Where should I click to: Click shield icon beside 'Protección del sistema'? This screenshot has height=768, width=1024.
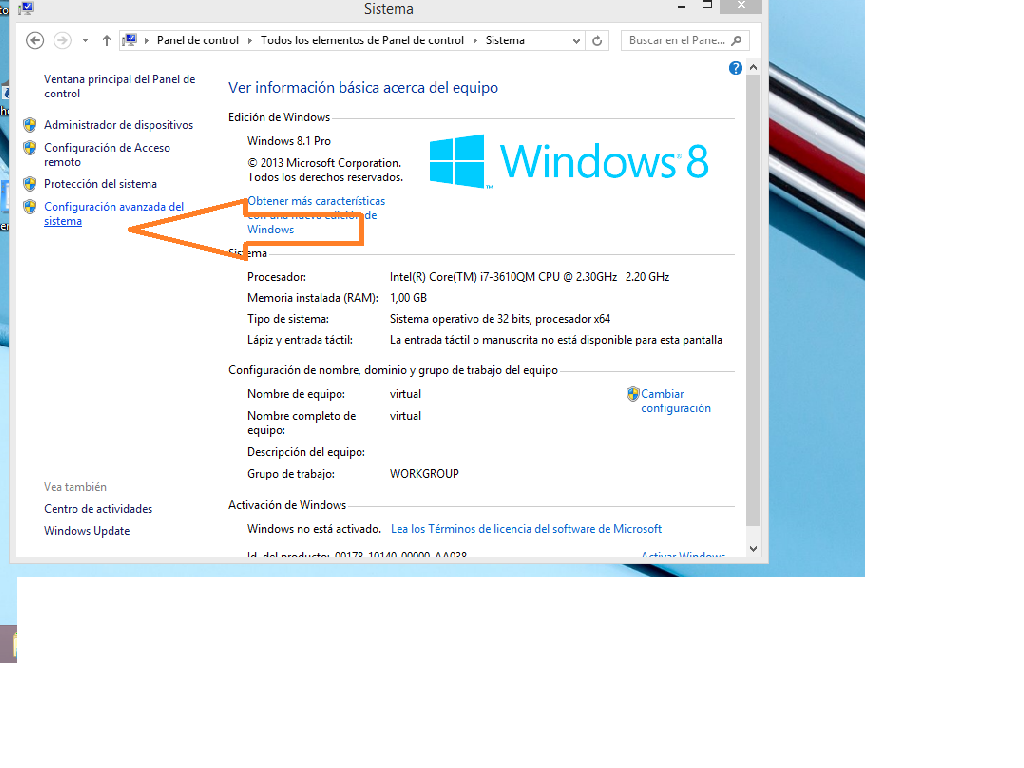(x=29, y=184)
